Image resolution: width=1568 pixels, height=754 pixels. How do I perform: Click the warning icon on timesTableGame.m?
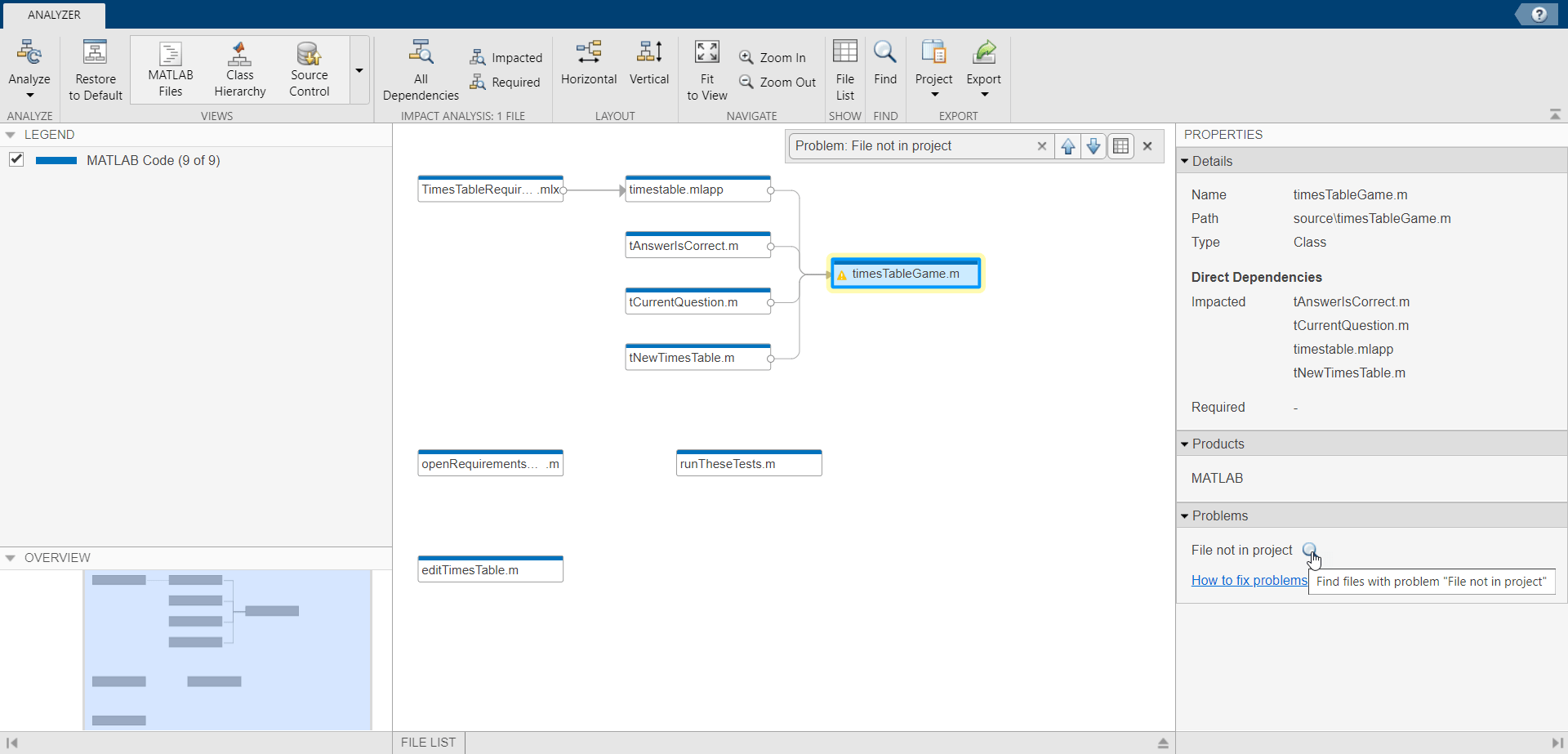click(842, 274)
